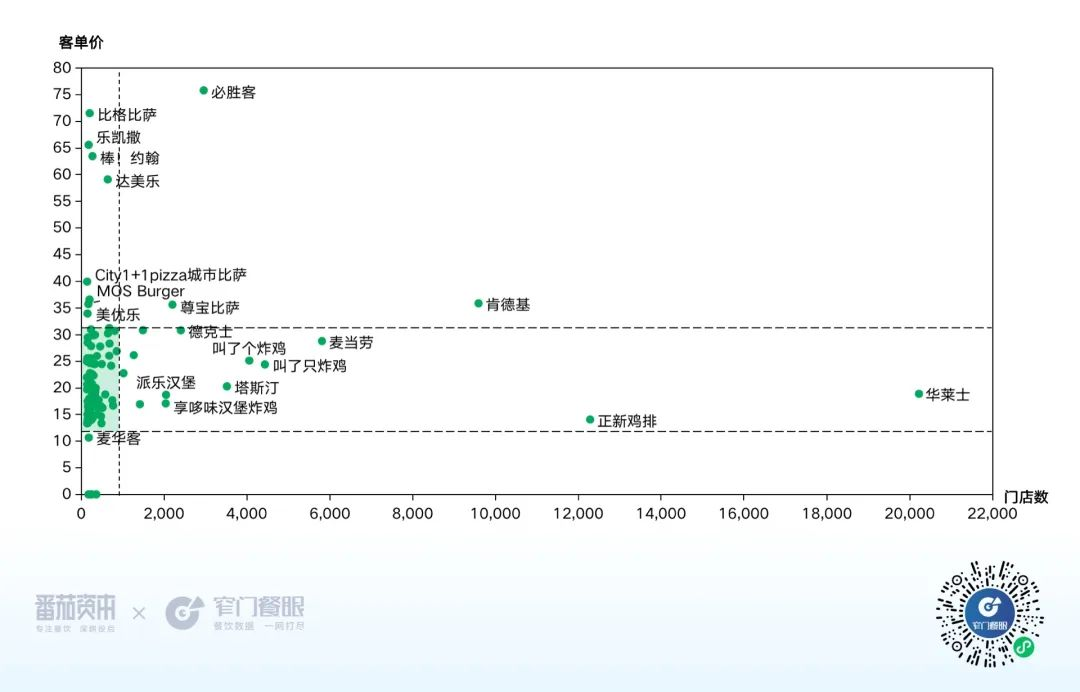Click the 番茄资本 logo

point(75,613)
